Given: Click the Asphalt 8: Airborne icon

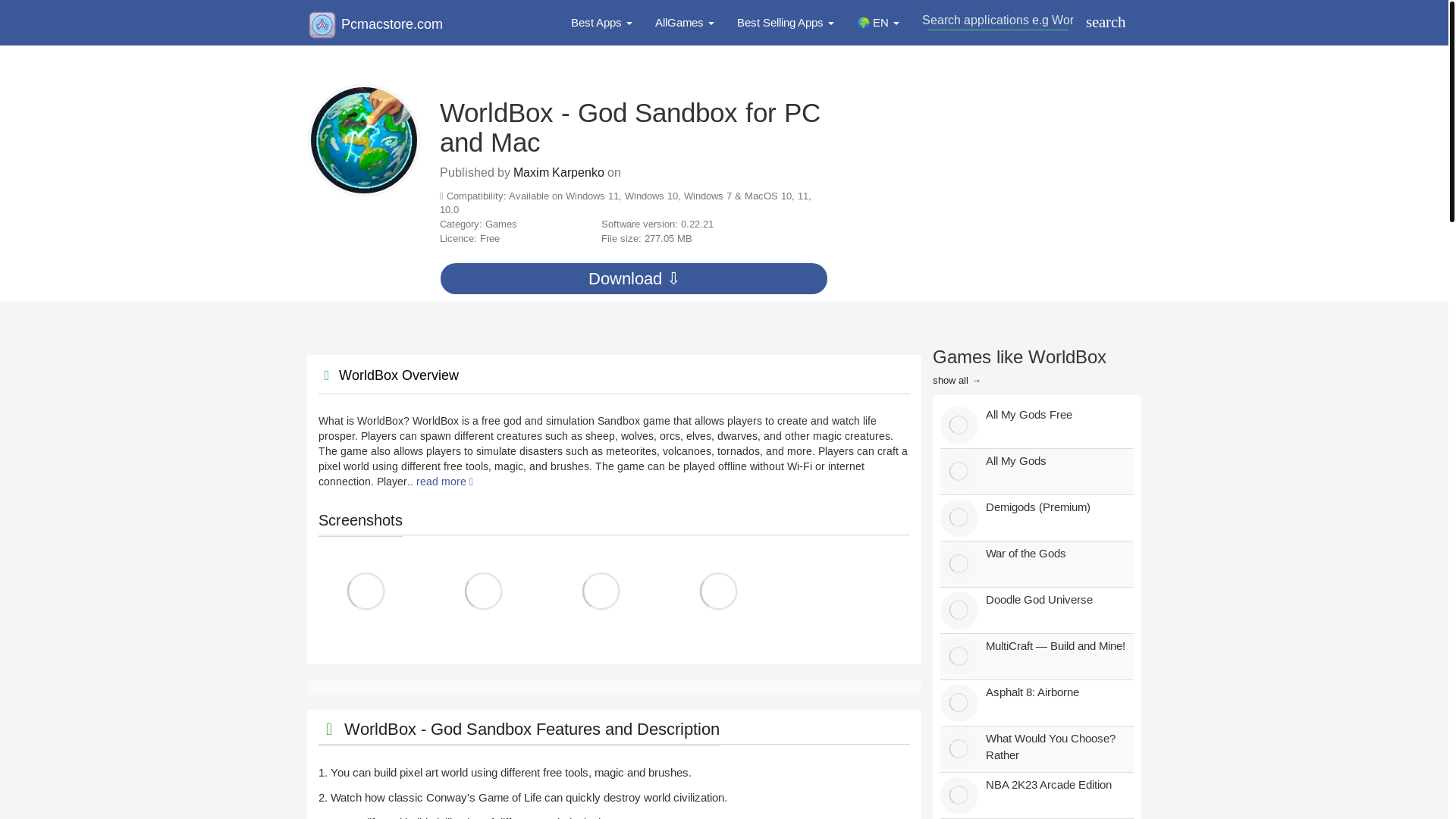Looking at the screenshot, I should tap(959, 702).
